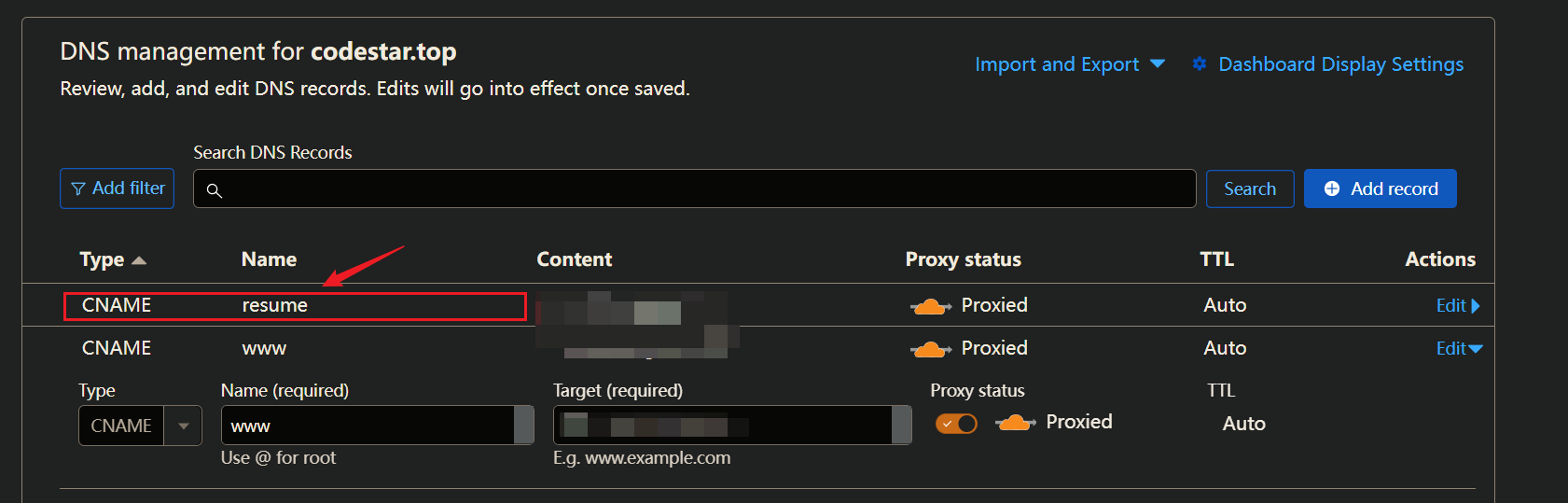Click the Proxy status column header

pyautogui.click(x=963, y=259)
